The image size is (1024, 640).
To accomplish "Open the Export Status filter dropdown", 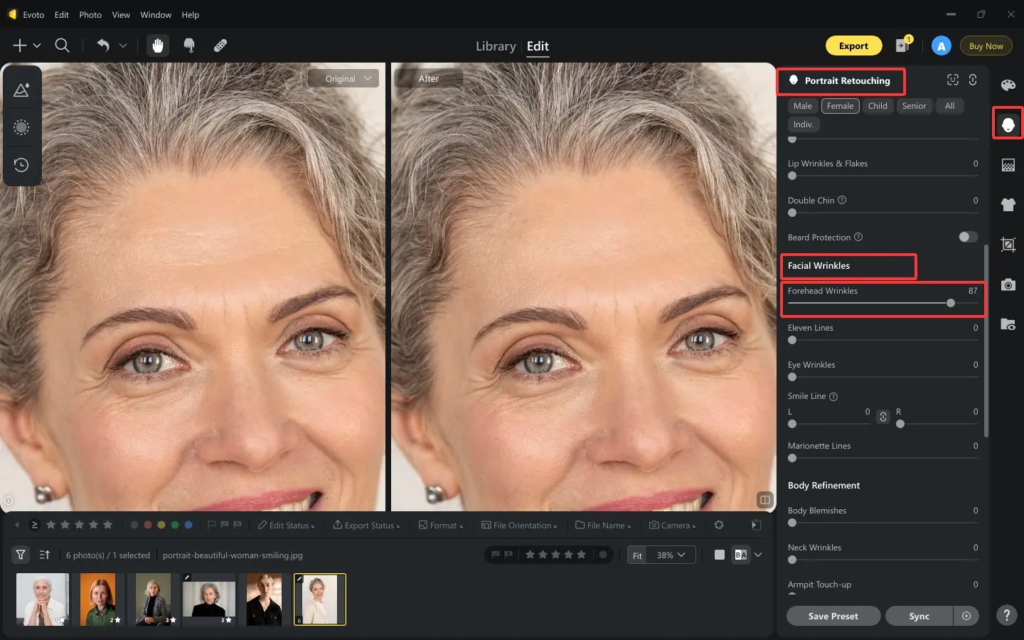I will pyautogui.click(x=369, y=525).
